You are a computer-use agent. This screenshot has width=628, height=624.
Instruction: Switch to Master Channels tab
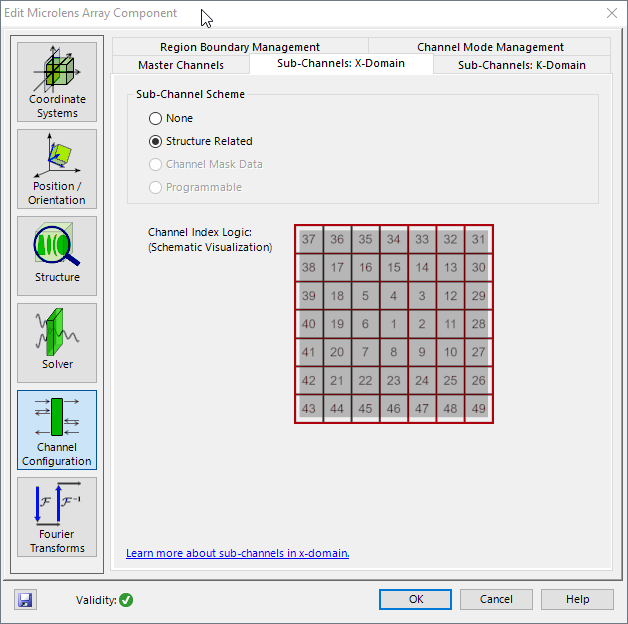point(181,65)
